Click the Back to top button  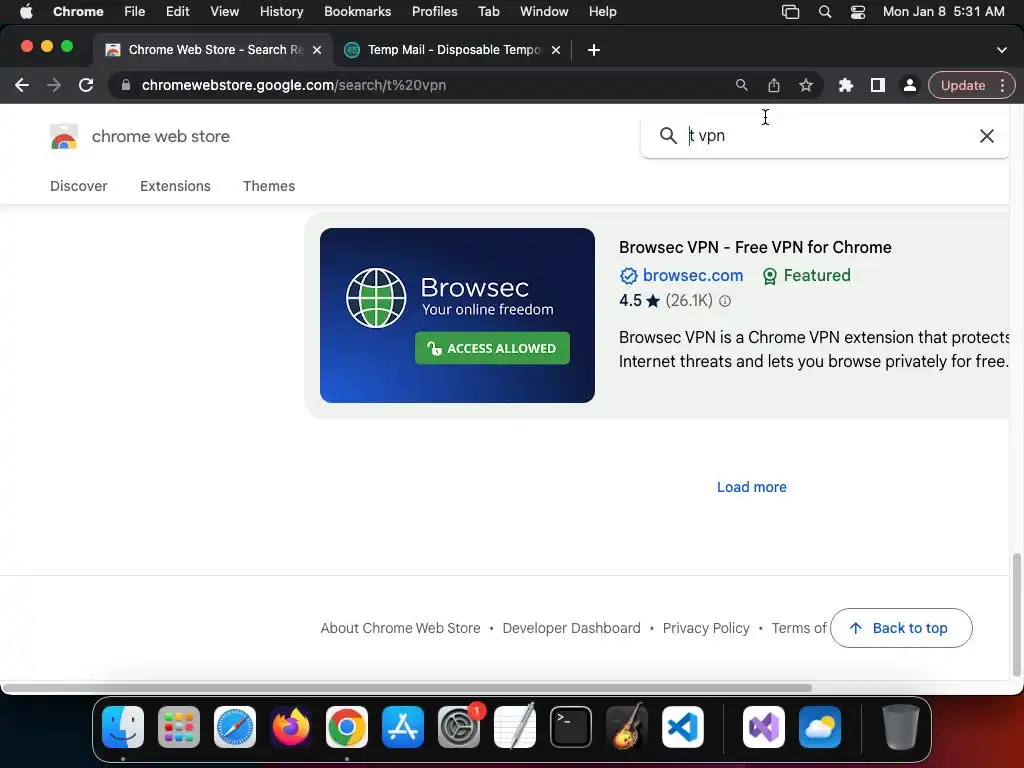tap(901, 628)
